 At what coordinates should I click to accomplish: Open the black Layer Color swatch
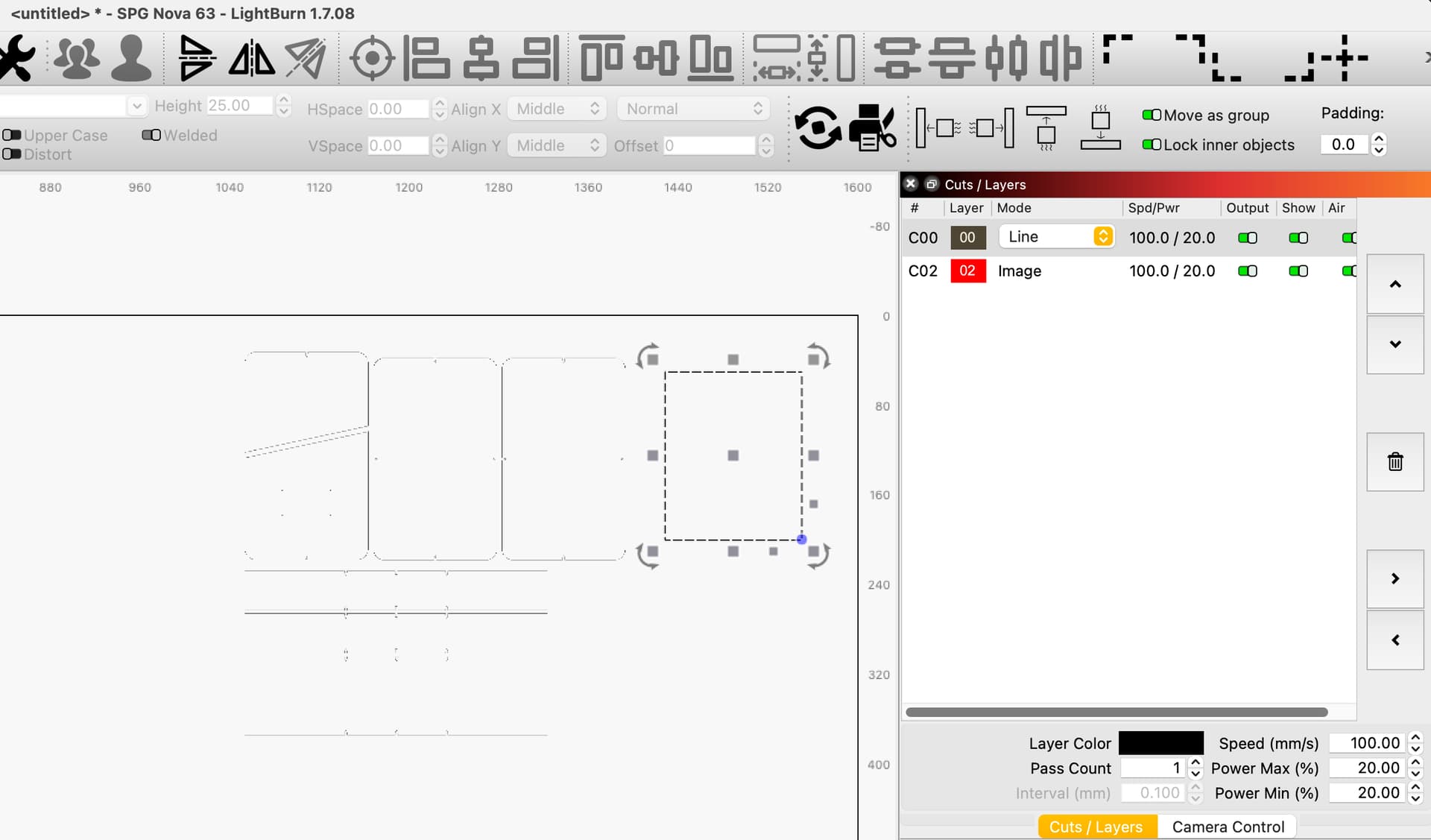pyautogui.click(x=1160, y=743)
